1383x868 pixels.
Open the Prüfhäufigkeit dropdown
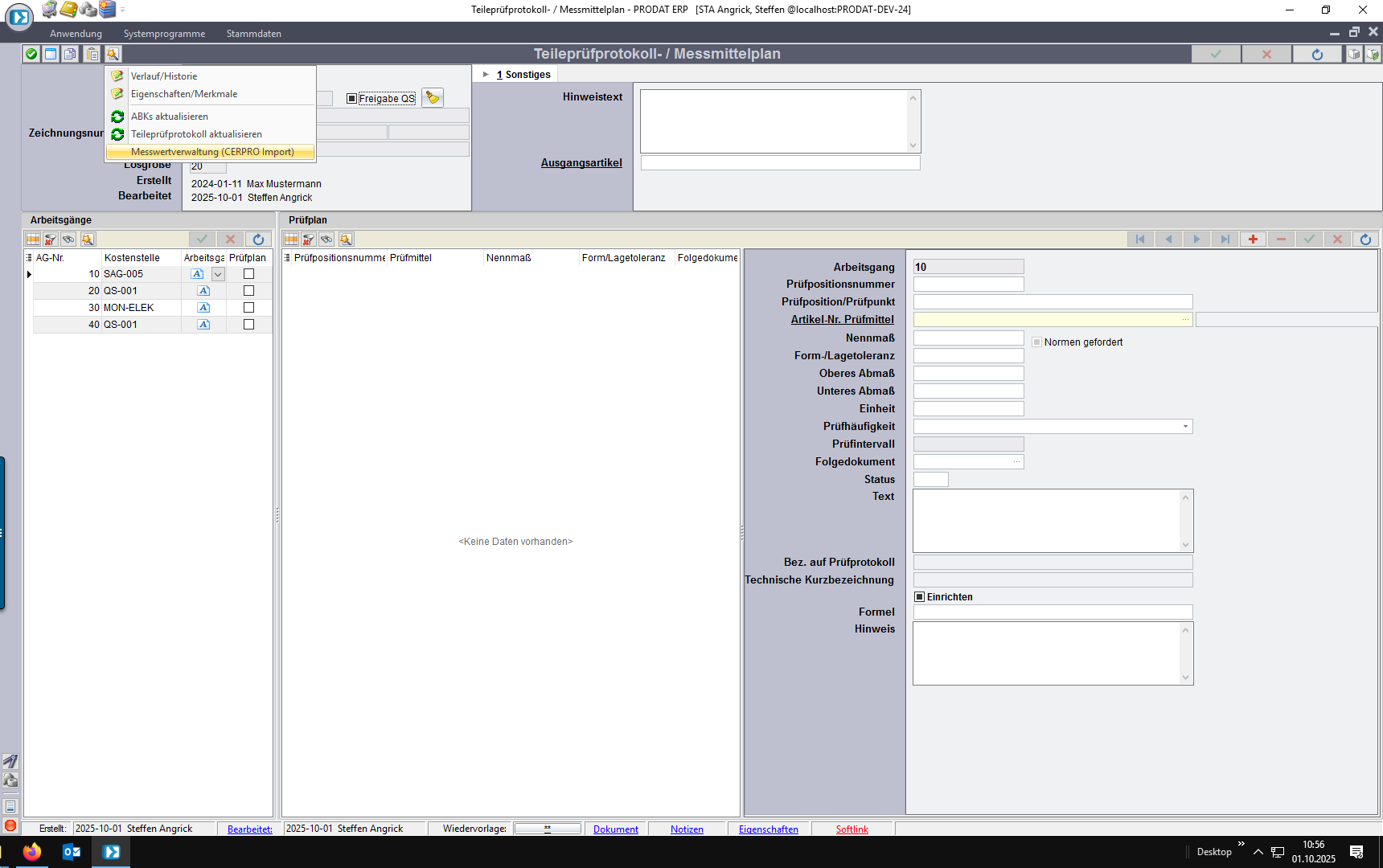[x=1185, y=427]
